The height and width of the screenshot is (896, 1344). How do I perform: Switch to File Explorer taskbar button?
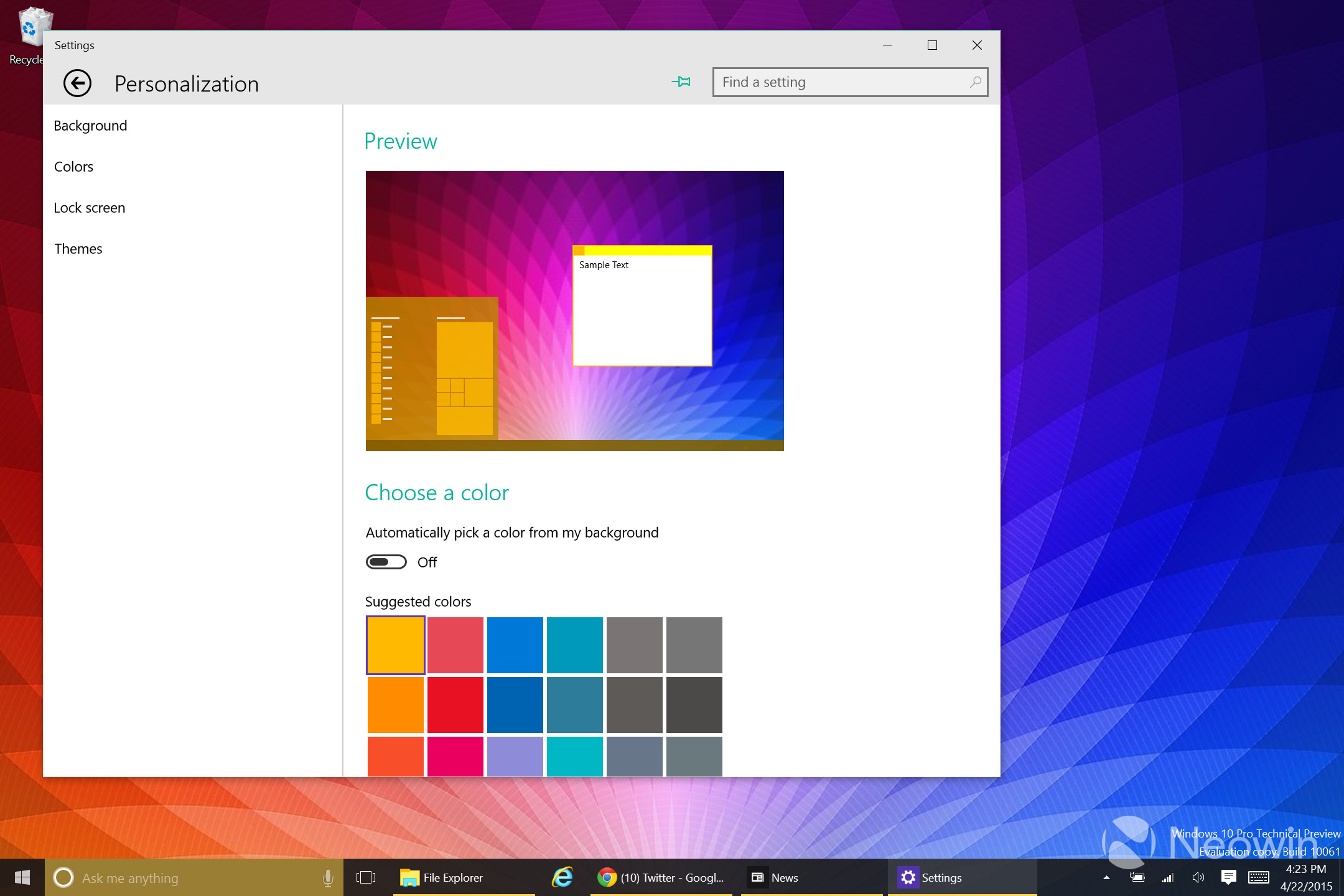tap(442, 877)
